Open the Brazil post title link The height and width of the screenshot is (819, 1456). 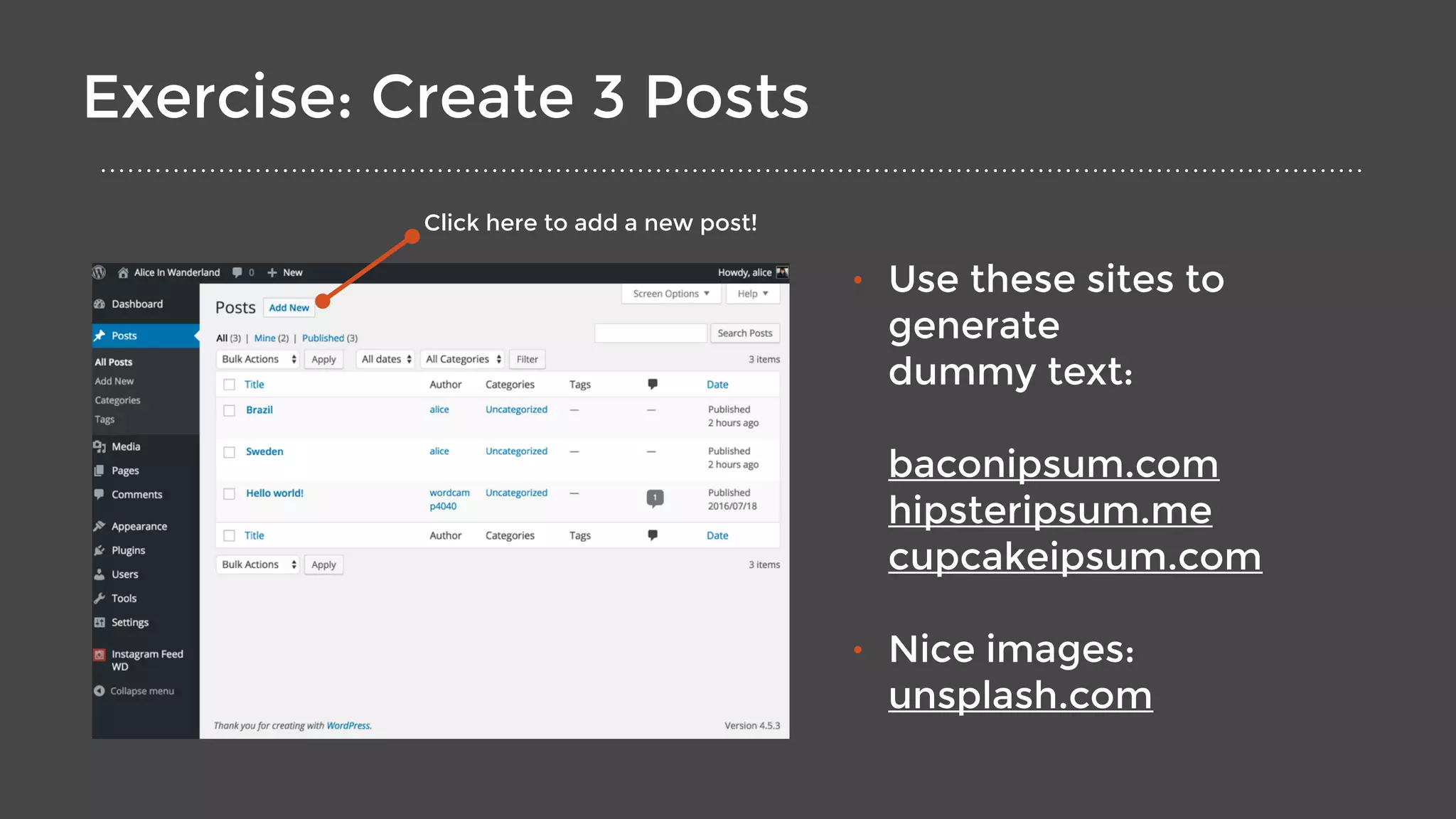tap(259, 409)
